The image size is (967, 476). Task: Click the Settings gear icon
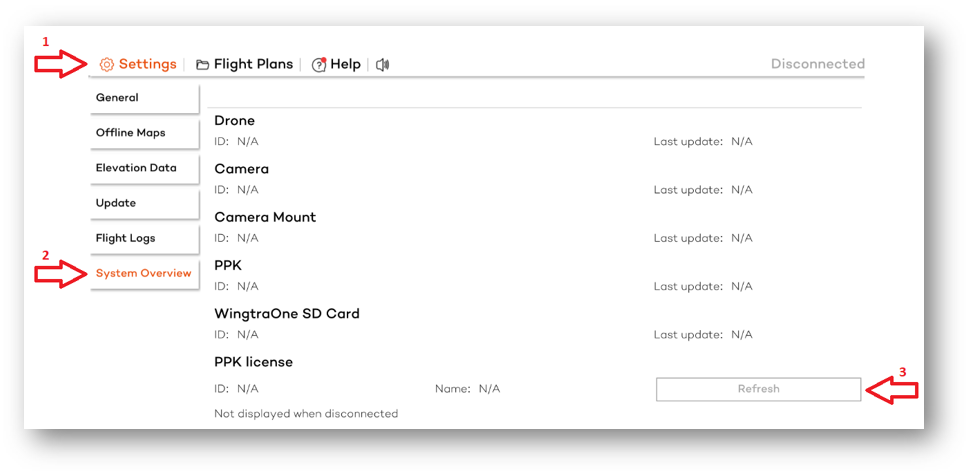click(x=107, y=65)
